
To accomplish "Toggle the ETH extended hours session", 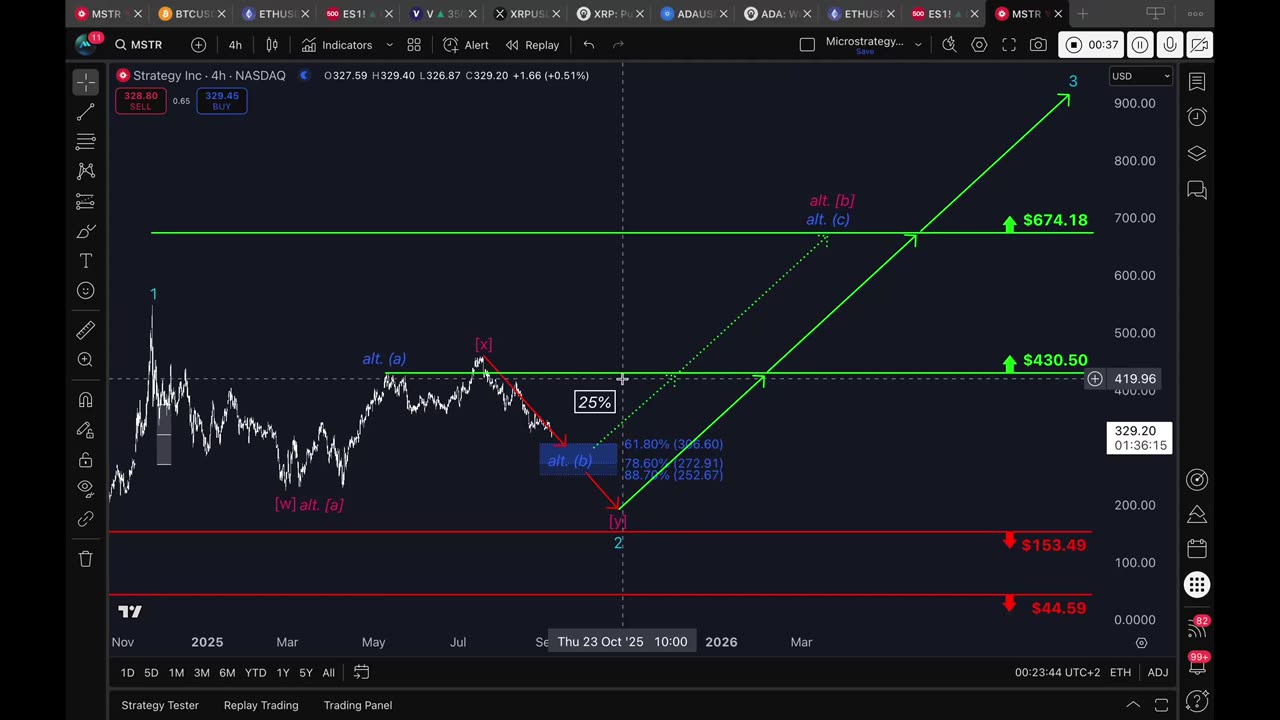I will pos(1120,673).
